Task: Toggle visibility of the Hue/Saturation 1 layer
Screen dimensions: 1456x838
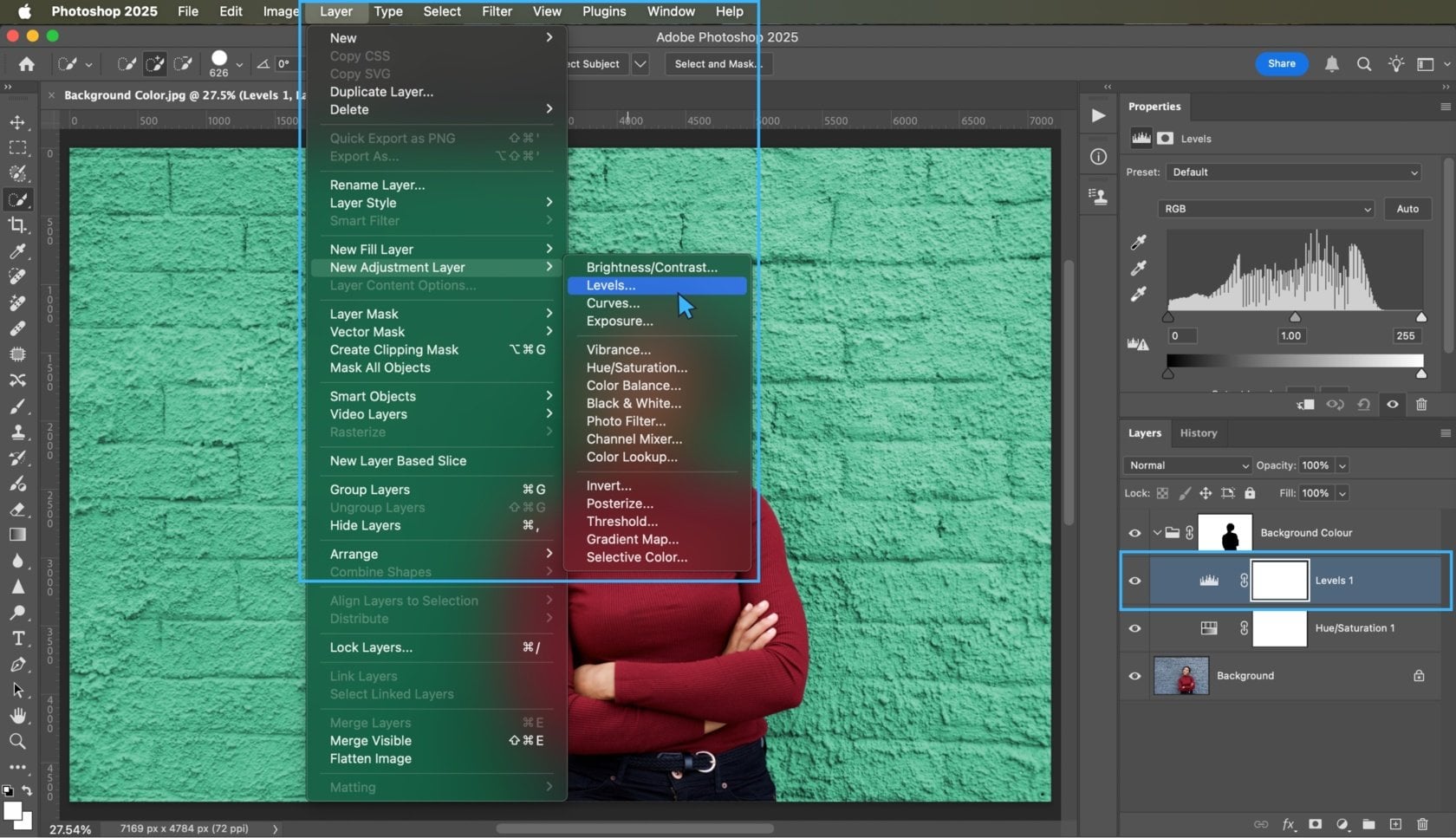Action: click(1134, 628)
